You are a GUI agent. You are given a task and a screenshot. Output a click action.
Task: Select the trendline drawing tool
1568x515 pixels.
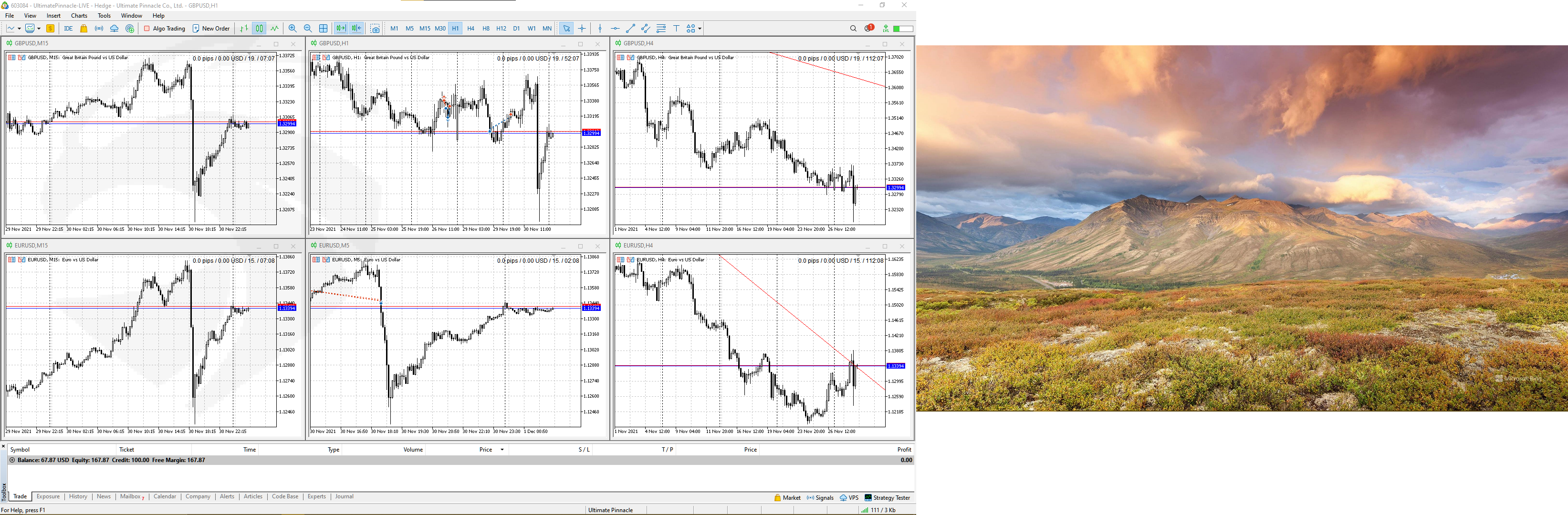631,29
